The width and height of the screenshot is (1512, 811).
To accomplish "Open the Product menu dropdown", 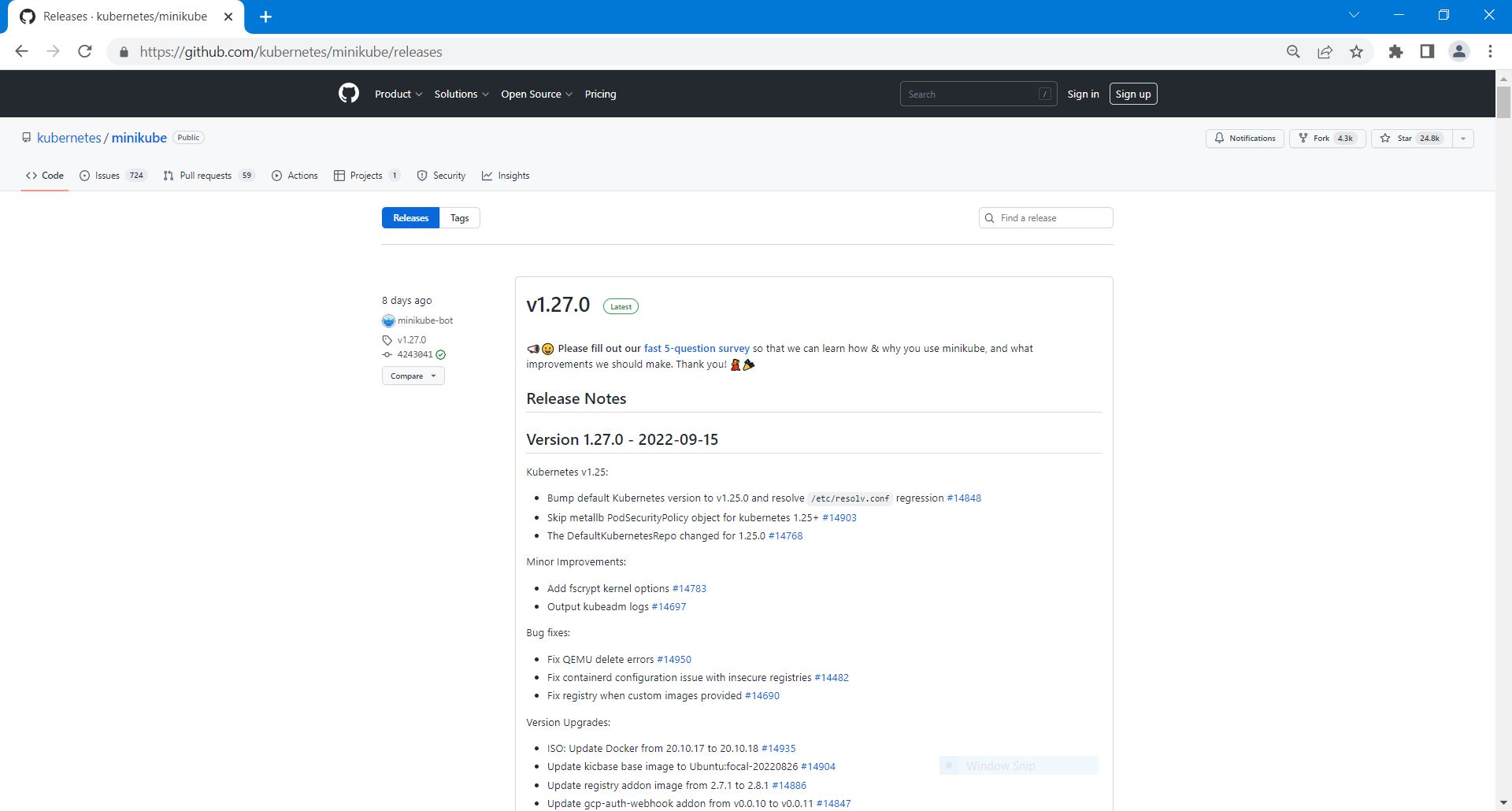I will pyautogui.click(x=398, y=94).
